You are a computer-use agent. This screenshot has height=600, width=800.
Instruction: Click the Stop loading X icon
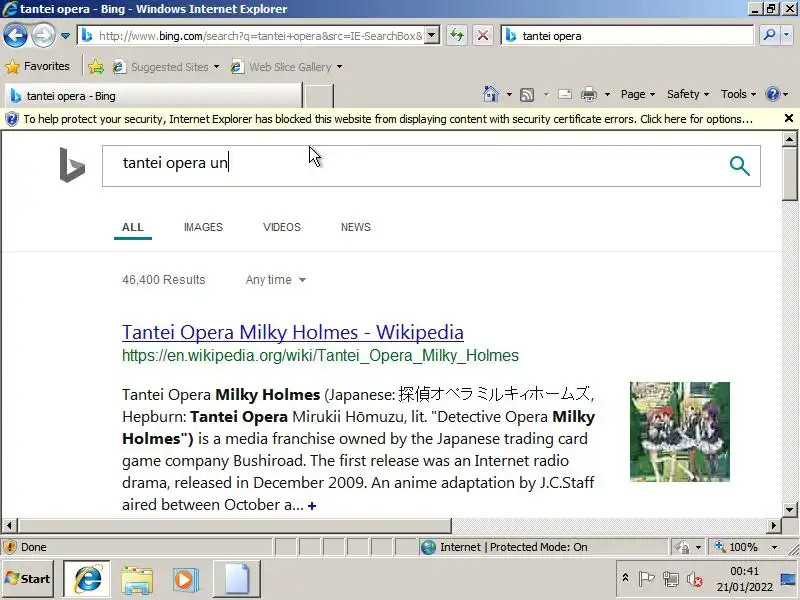pyautogui.click(x=482, y=36)
